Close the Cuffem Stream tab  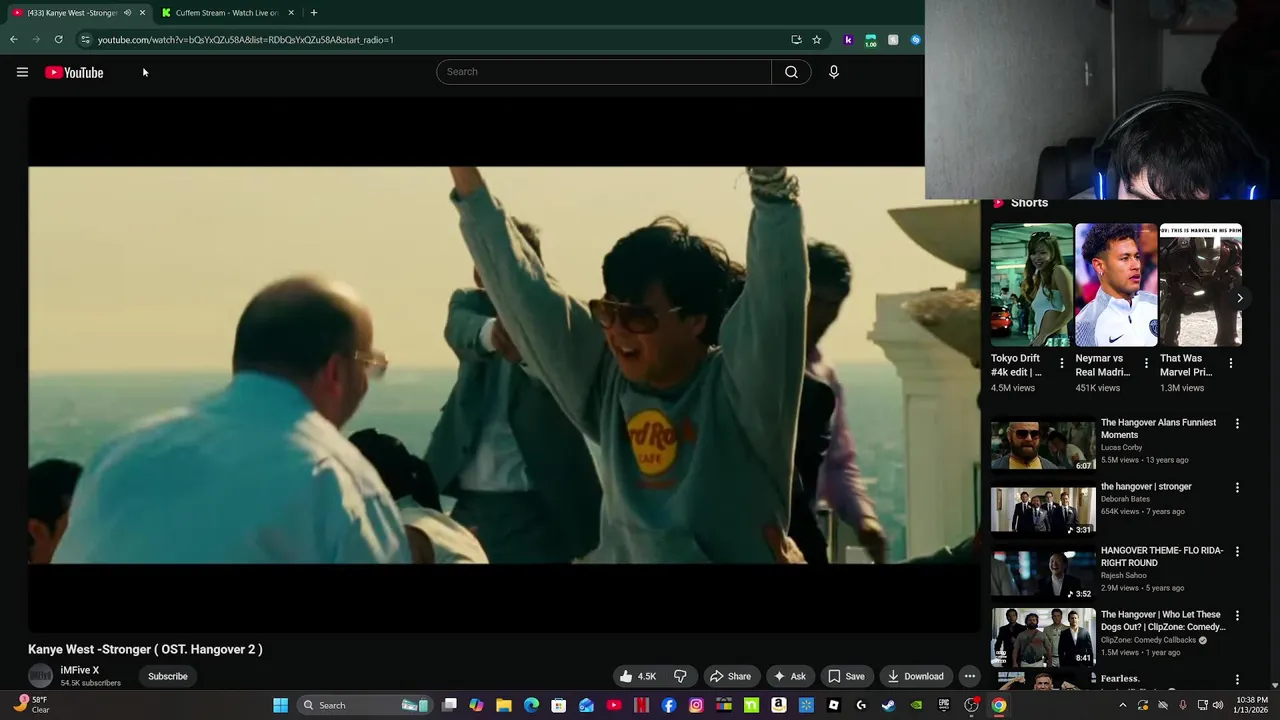pyautogui.click(x=291, y=13)
